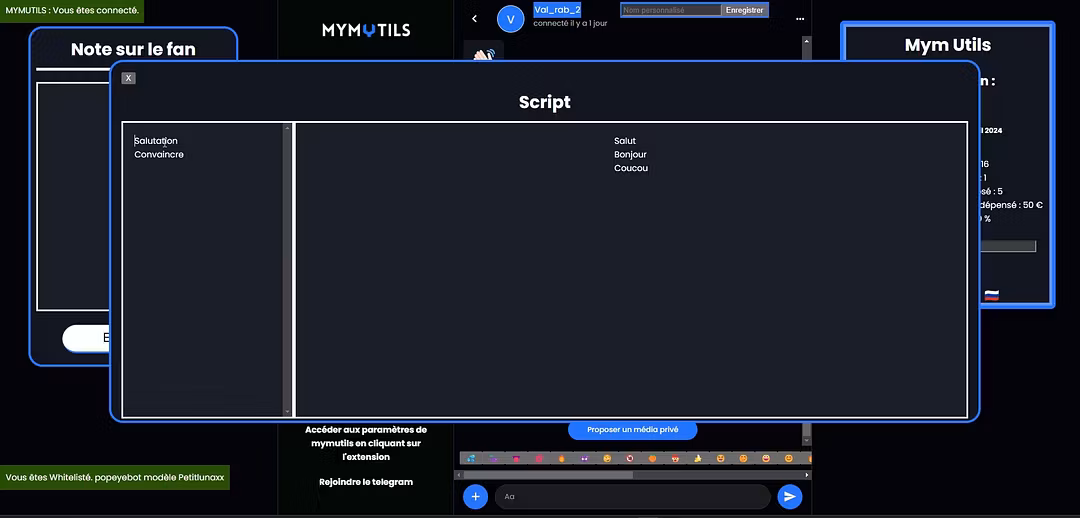This screenshot has width=1080, height=518.
Task: Close the Script popup with the X
Action: click(x=128, y=78)
